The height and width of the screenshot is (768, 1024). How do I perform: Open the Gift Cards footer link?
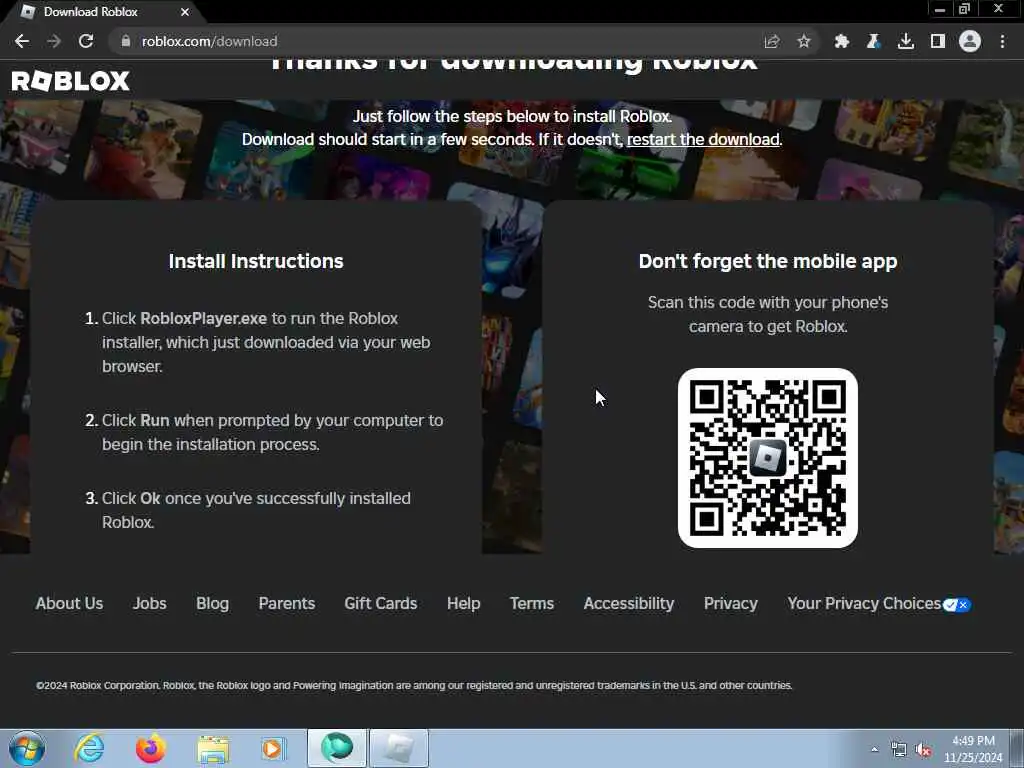[381, 603]
